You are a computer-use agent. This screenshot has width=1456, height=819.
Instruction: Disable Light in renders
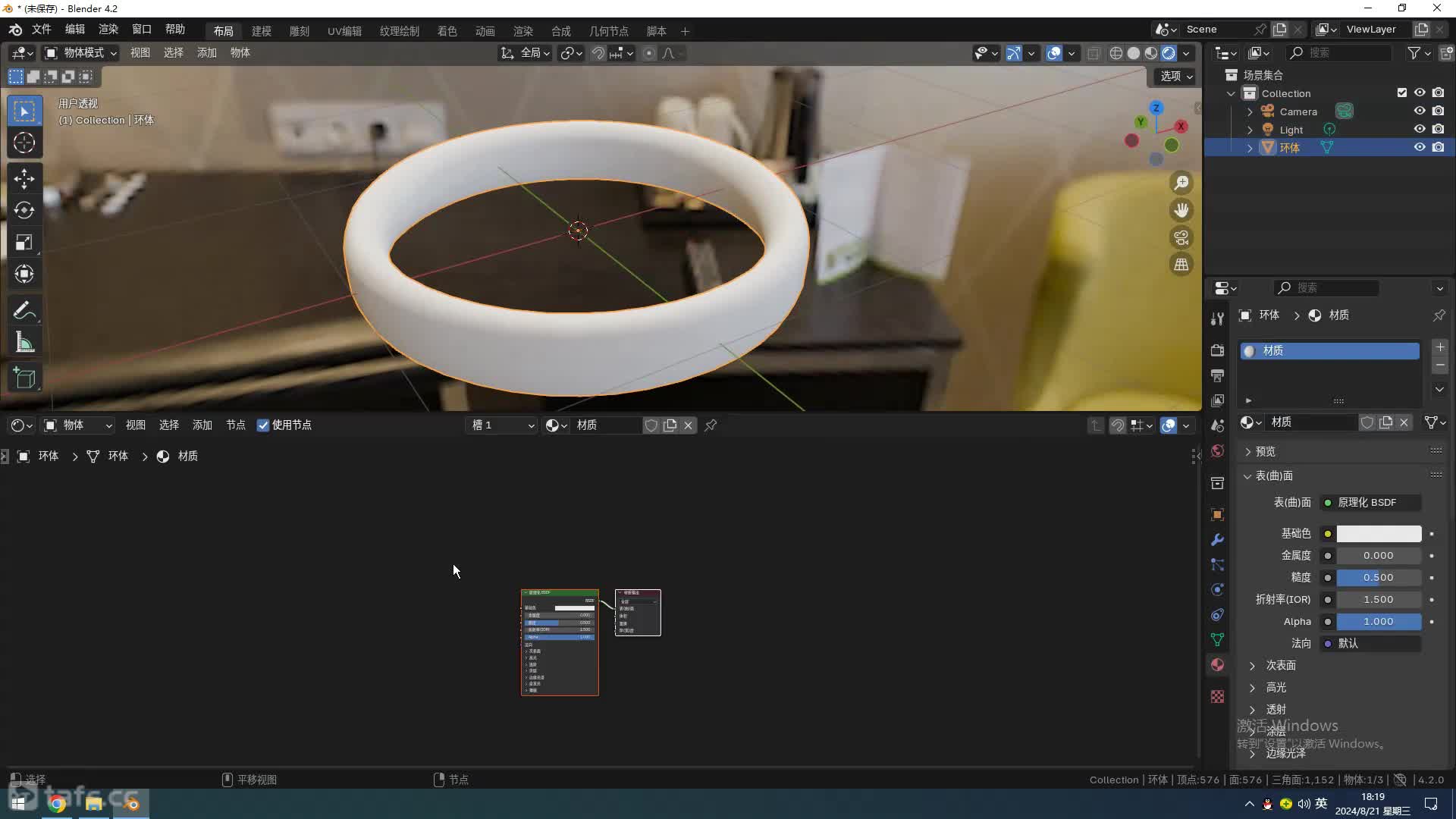click(1438, 129)
